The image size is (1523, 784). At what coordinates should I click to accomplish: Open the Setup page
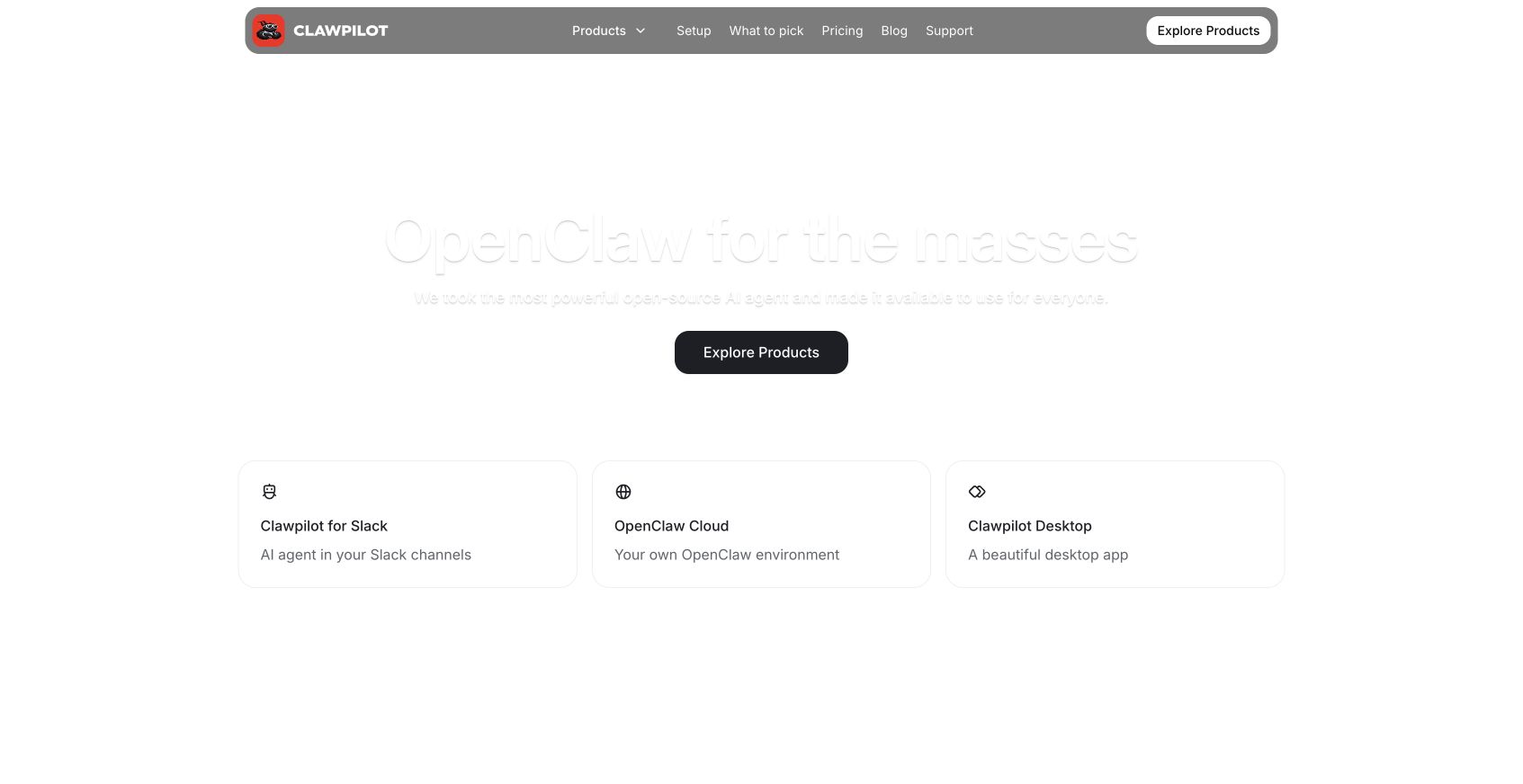694,31
